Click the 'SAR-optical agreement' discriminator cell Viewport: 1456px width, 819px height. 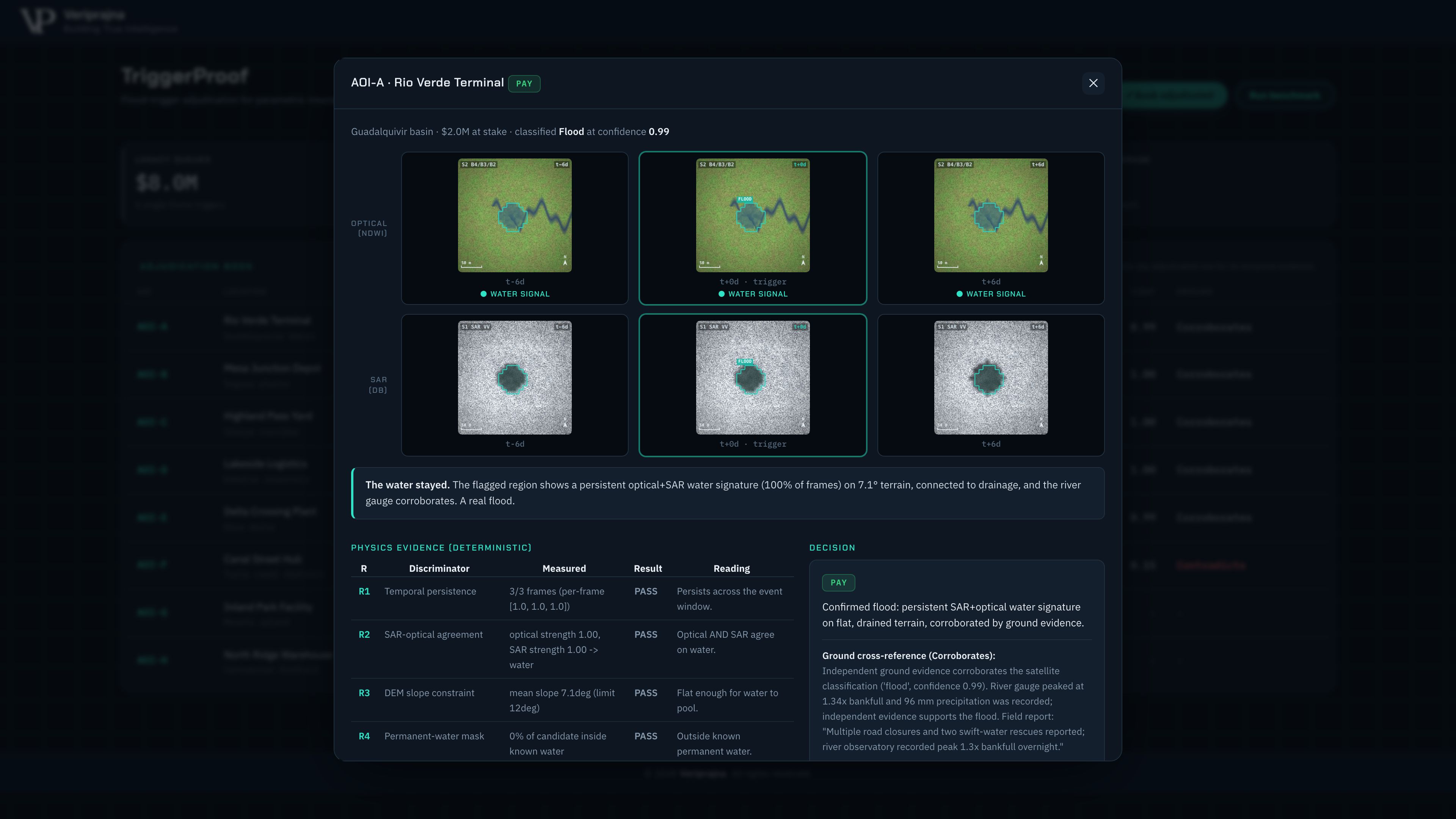pyautogui.click(x=433, y=635)
